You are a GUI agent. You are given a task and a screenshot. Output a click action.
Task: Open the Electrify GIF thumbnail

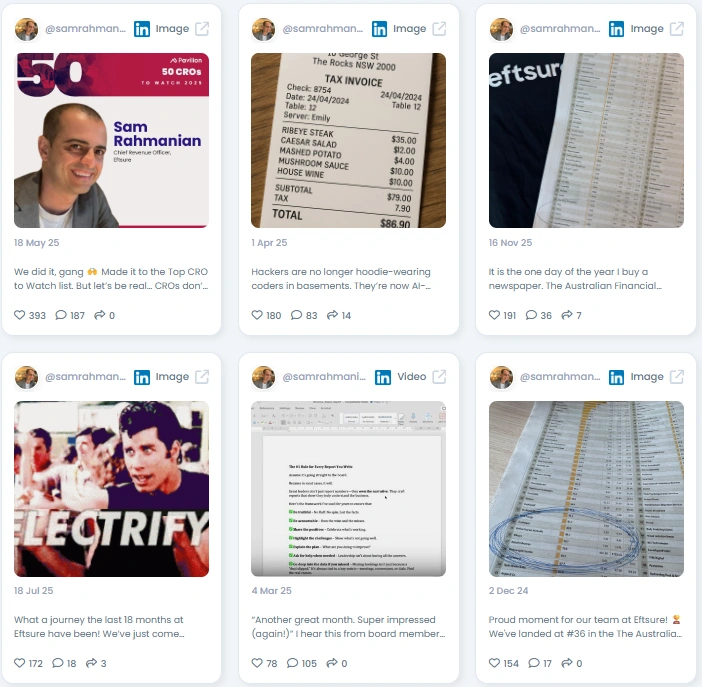coord(111,489)
